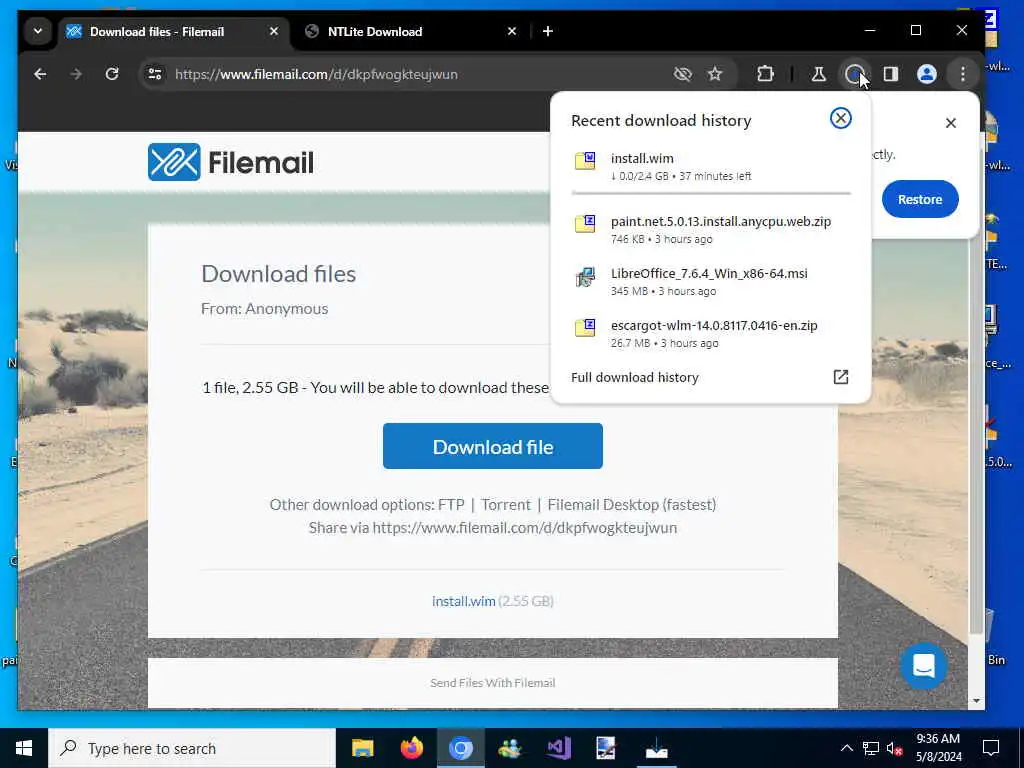Choose Filemail Desktop (fastest) option
This screenshot has height=768, width=1024.
pyautogui.click(x=632, y=505)
